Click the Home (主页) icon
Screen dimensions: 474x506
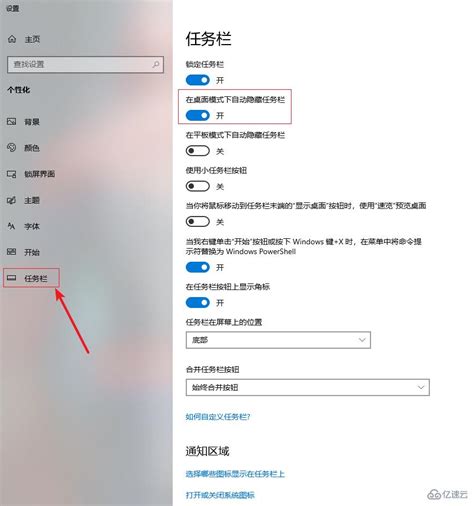pos(12,39)
